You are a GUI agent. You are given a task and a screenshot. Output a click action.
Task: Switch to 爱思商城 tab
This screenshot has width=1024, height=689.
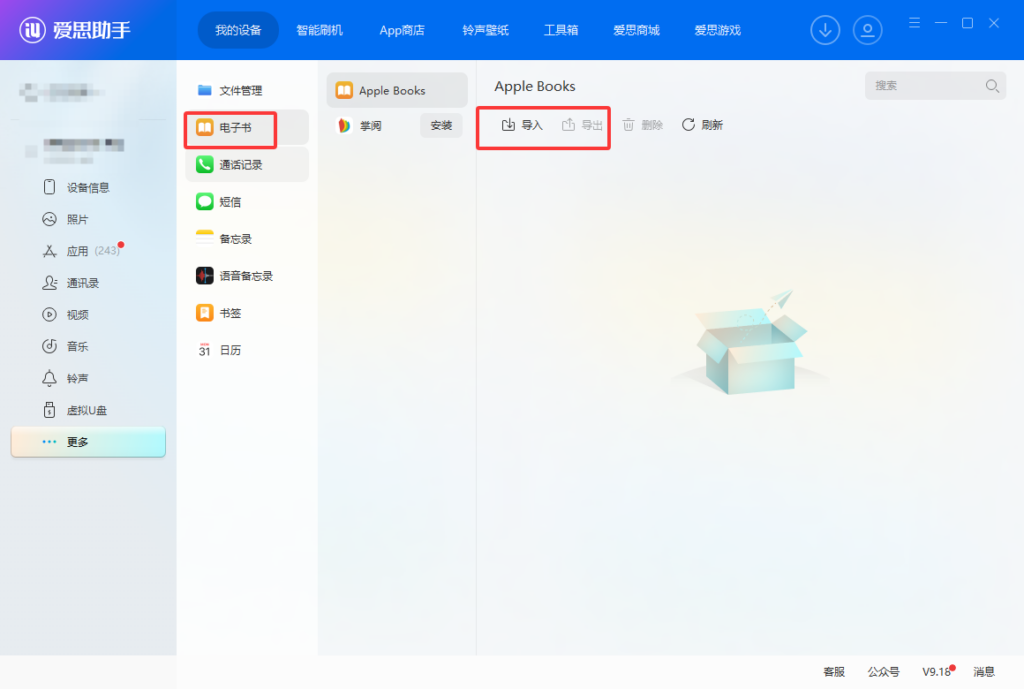pyautogui.click(x=636, y=30)
